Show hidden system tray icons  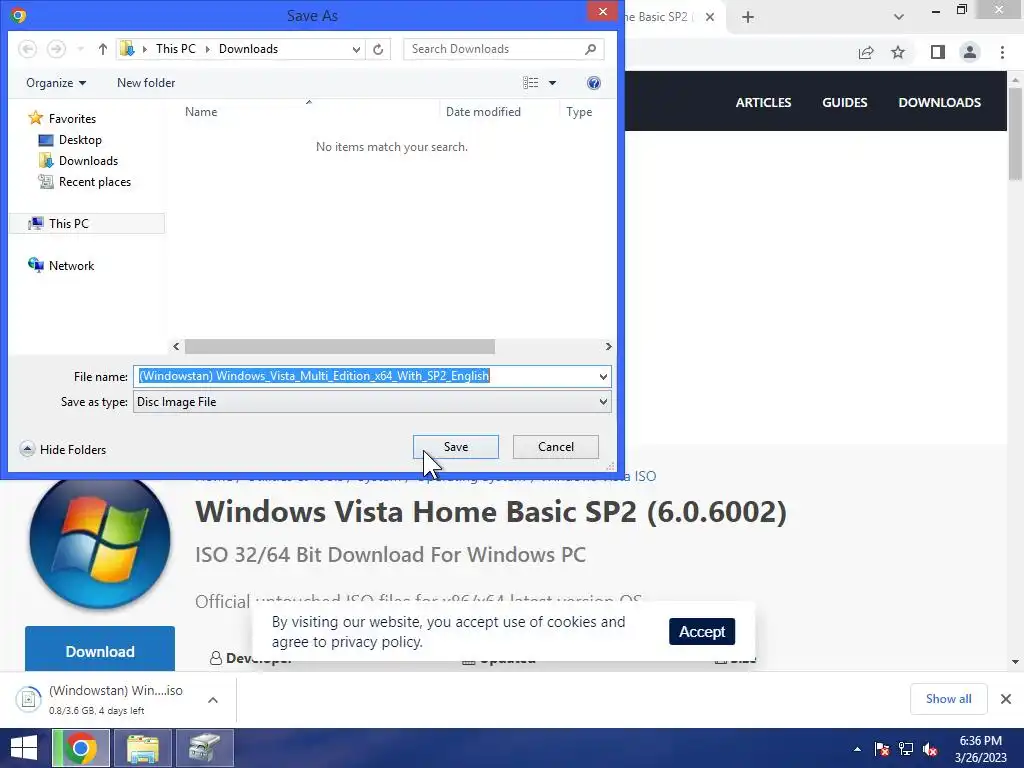(x=857, y=749)
